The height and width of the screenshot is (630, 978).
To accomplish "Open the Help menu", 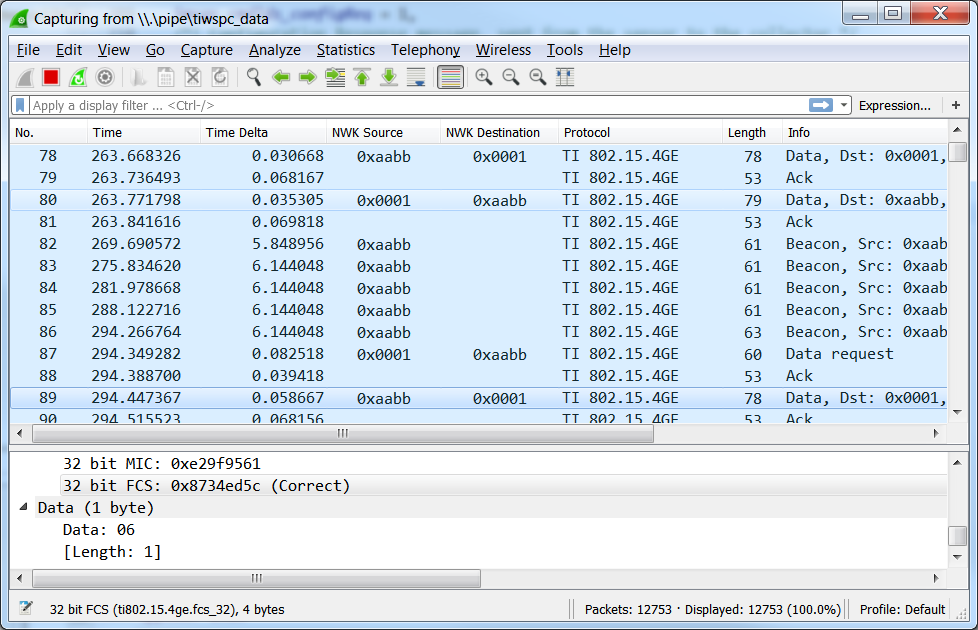I will click(614, 50).
